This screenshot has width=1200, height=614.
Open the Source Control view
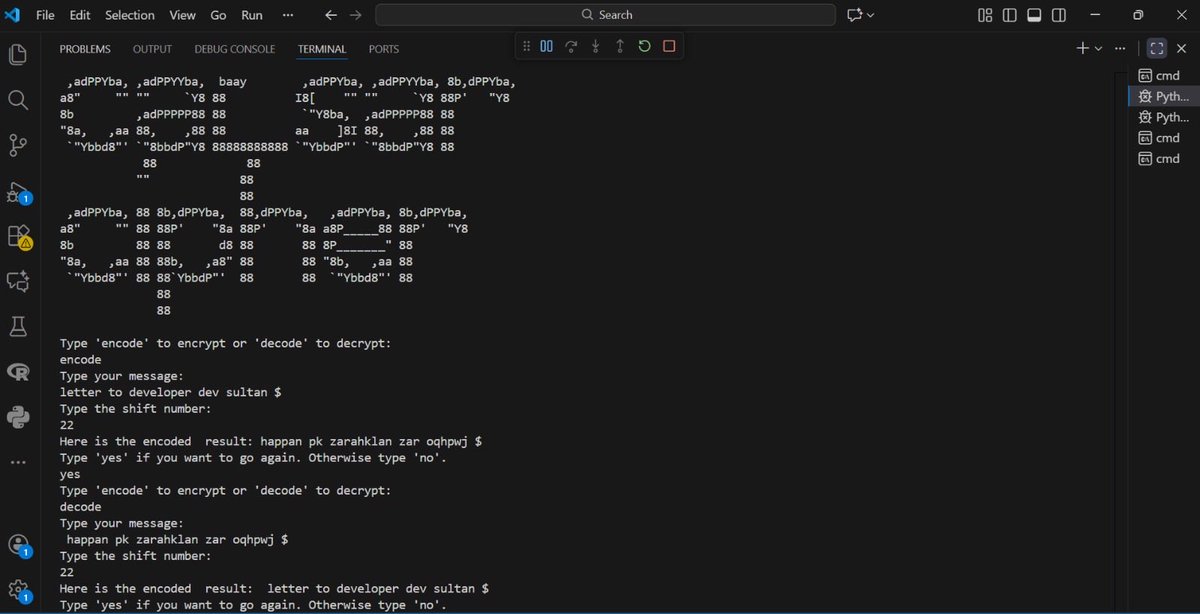(17, 145)
